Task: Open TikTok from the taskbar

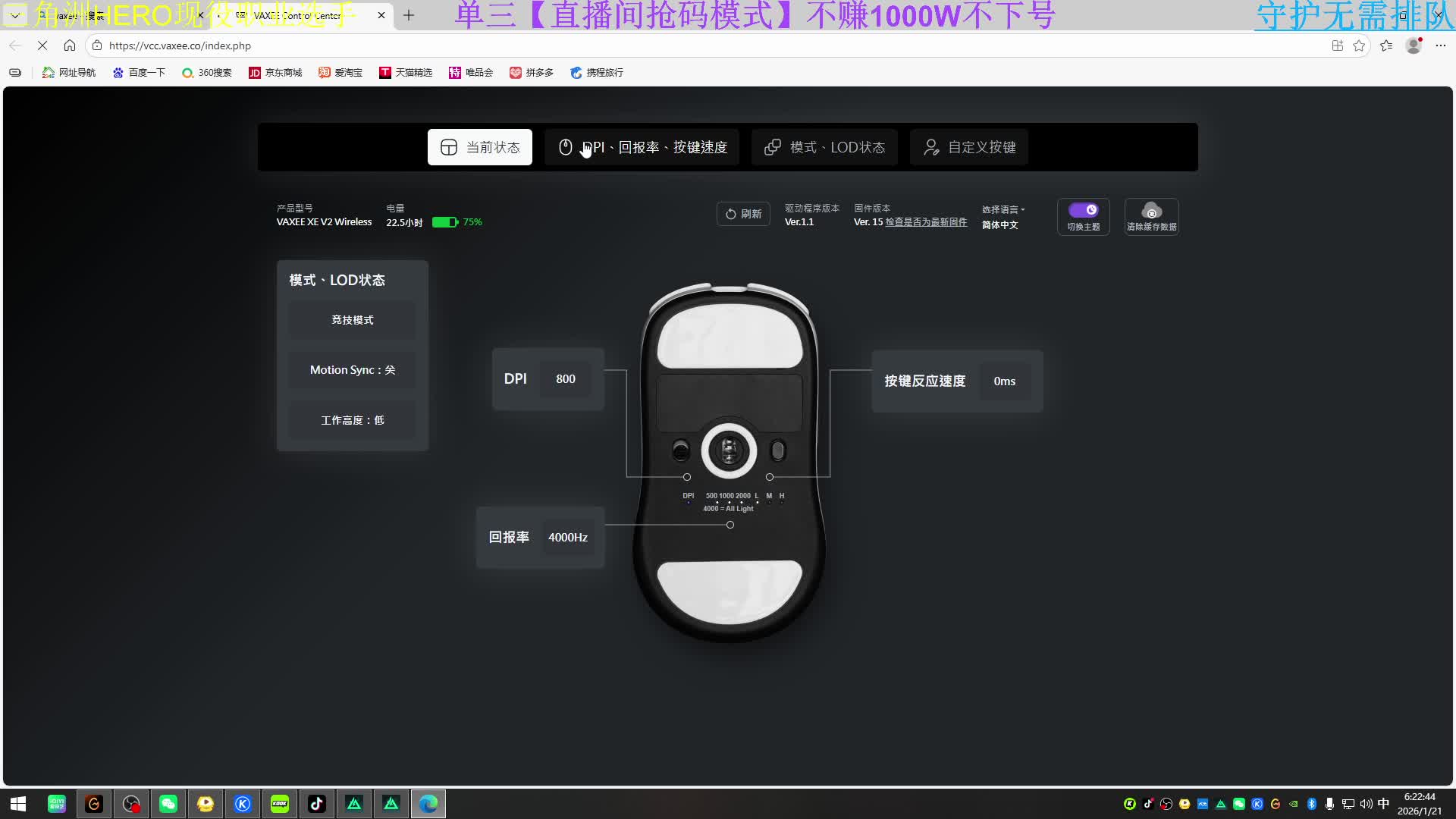Action: (x=317, y=804)
